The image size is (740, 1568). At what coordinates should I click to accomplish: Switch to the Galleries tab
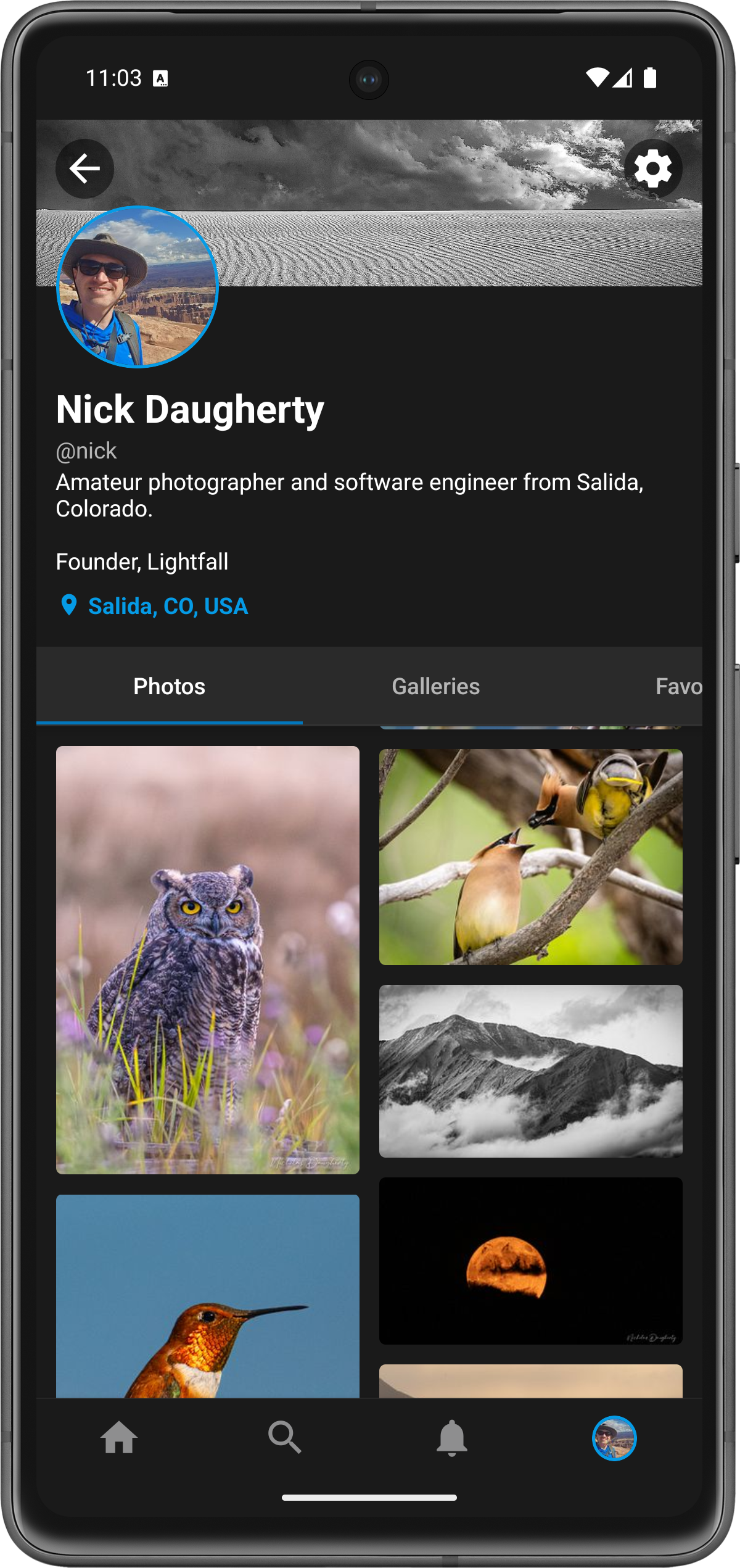436,686
